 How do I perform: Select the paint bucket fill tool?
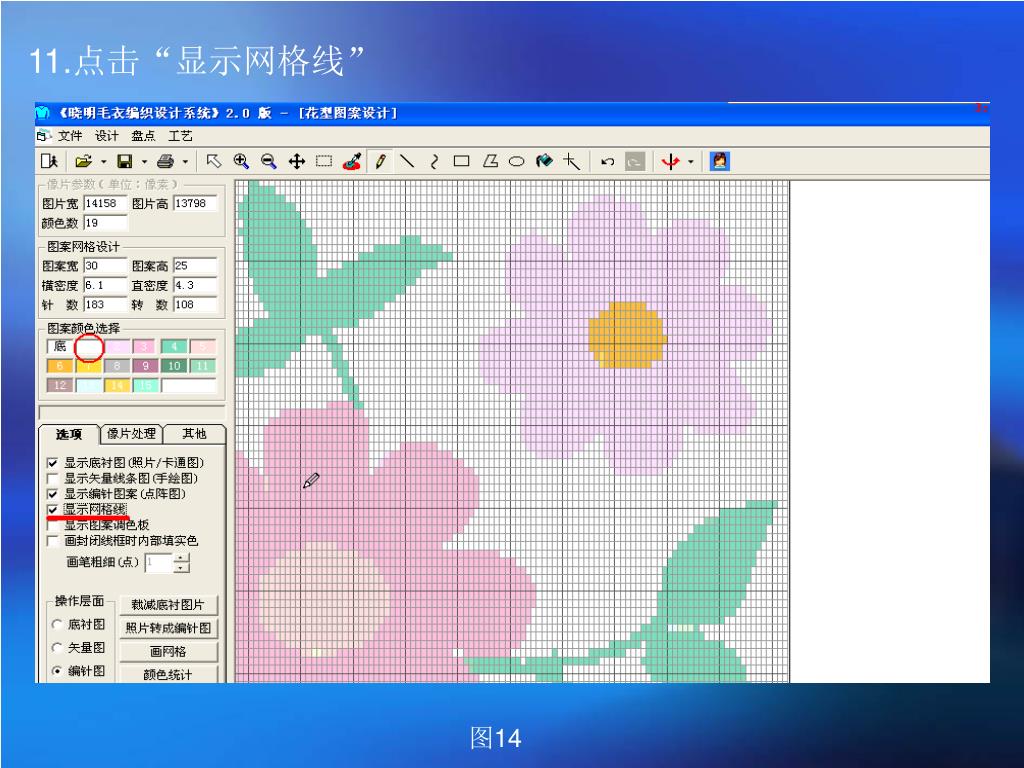[544, 161]
